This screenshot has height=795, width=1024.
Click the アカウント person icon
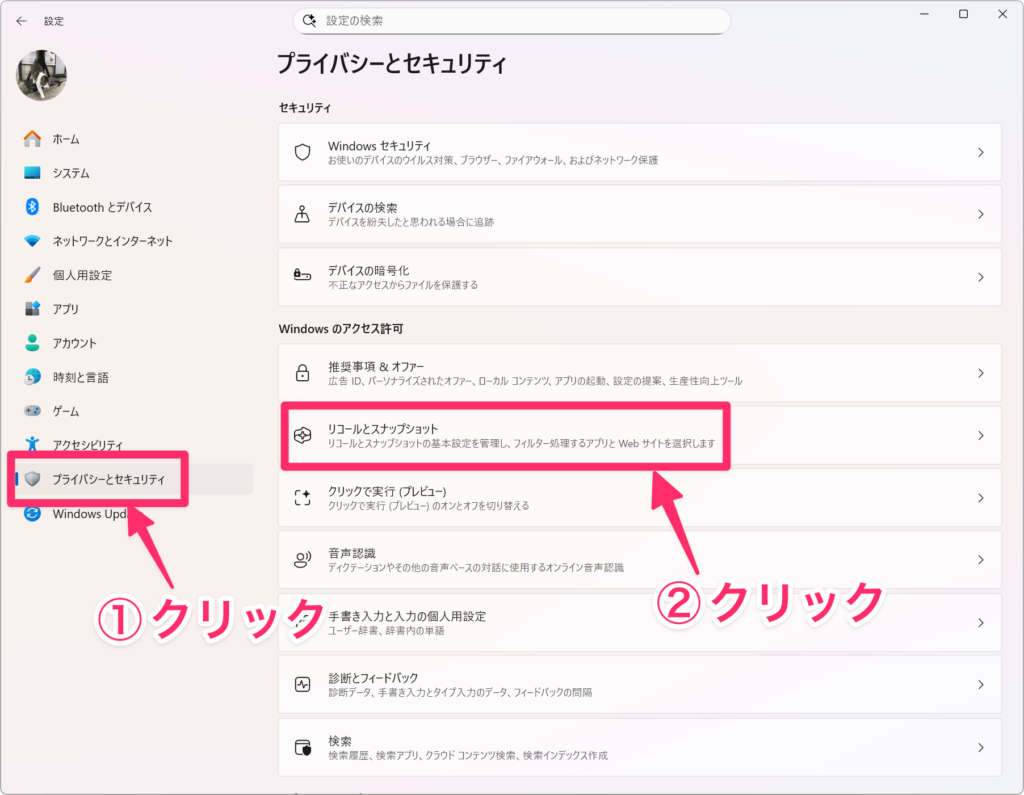click(x=32, y=342)
